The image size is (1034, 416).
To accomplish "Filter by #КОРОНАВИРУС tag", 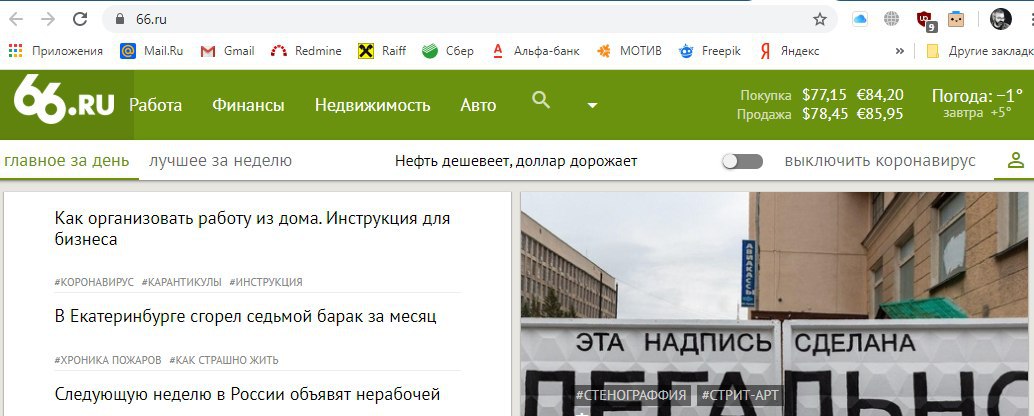I will [94, 282].
